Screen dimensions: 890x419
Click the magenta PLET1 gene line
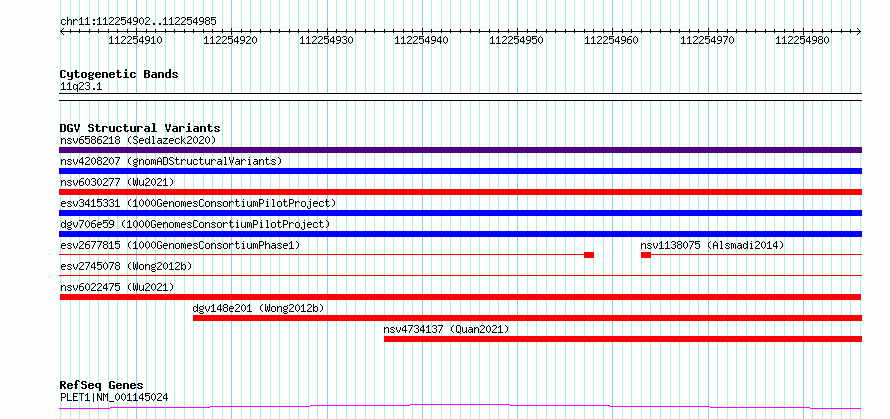point(460,407)
